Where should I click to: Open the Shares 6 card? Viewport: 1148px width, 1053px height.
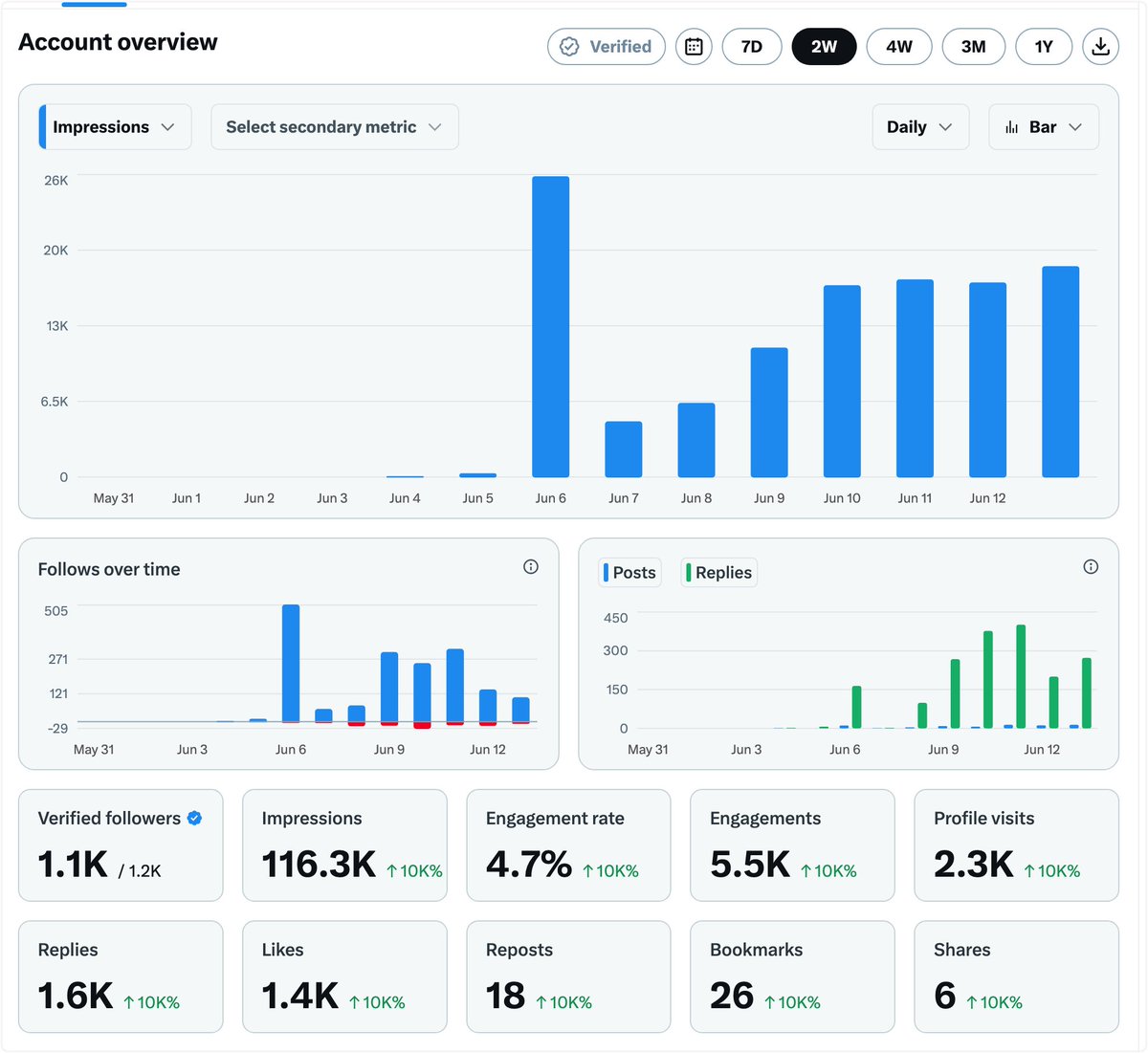tap(1017, 976)
